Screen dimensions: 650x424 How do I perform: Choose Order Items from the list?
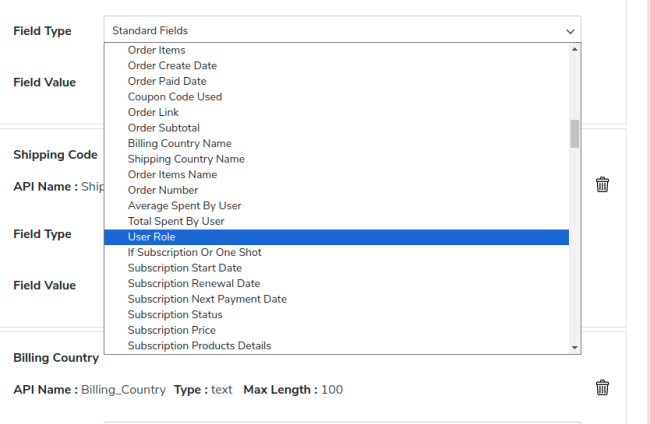(x=156, y=50)
